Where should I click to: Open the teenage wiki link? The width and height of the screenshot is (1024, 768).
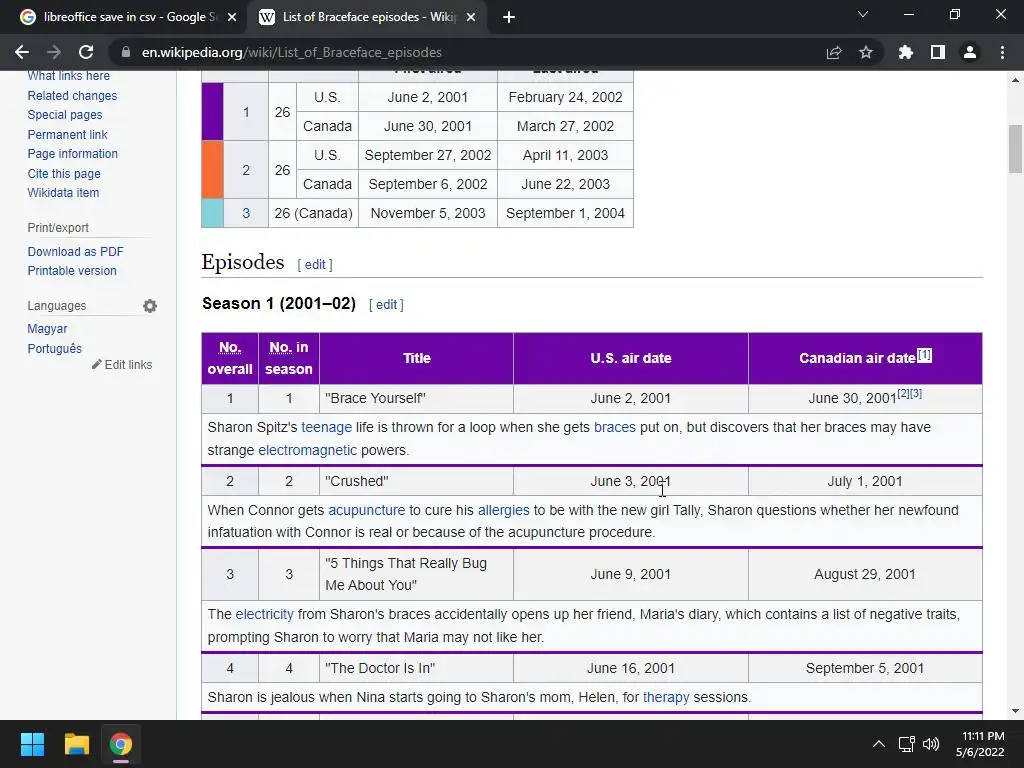coord(327,427)
